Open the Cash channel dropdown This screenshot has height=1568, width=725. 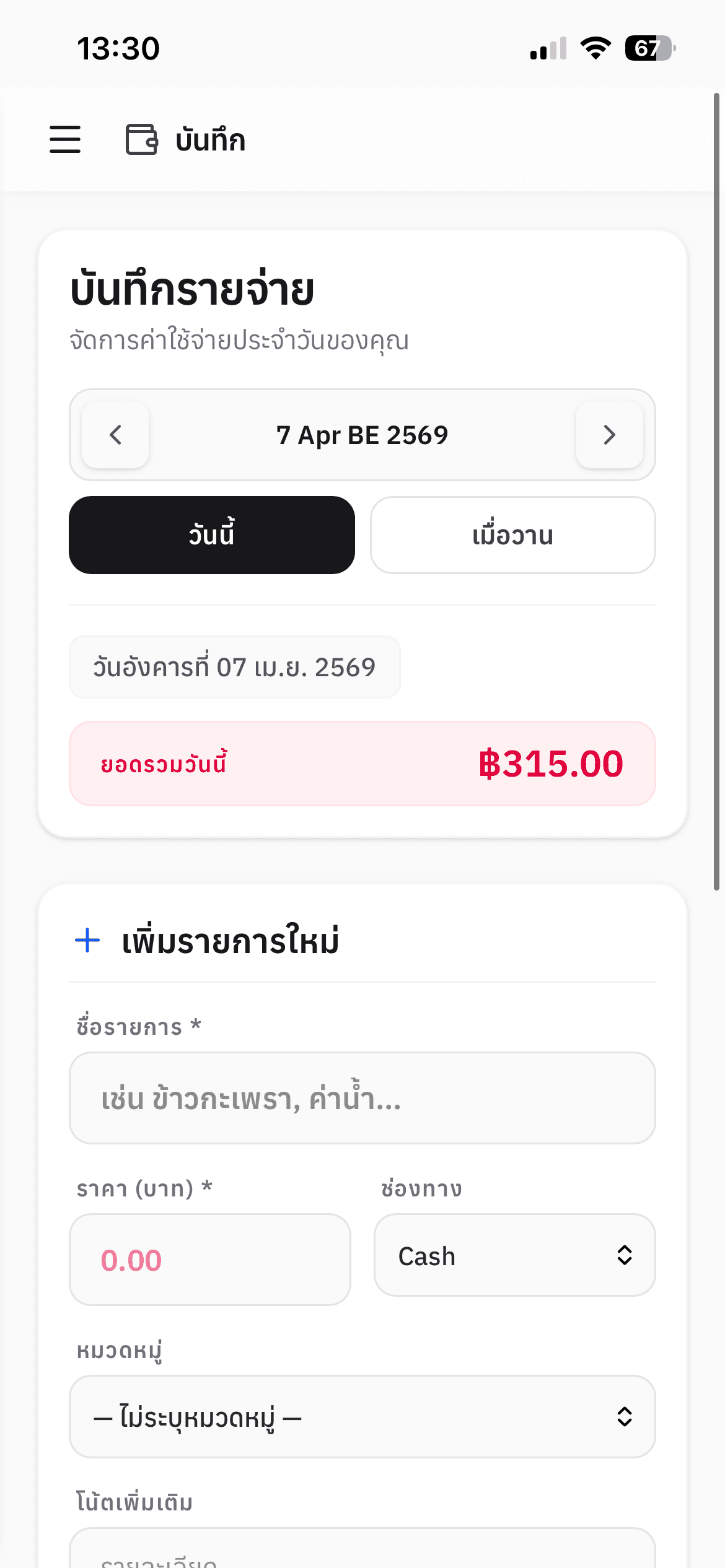(x=514, y=1255)
